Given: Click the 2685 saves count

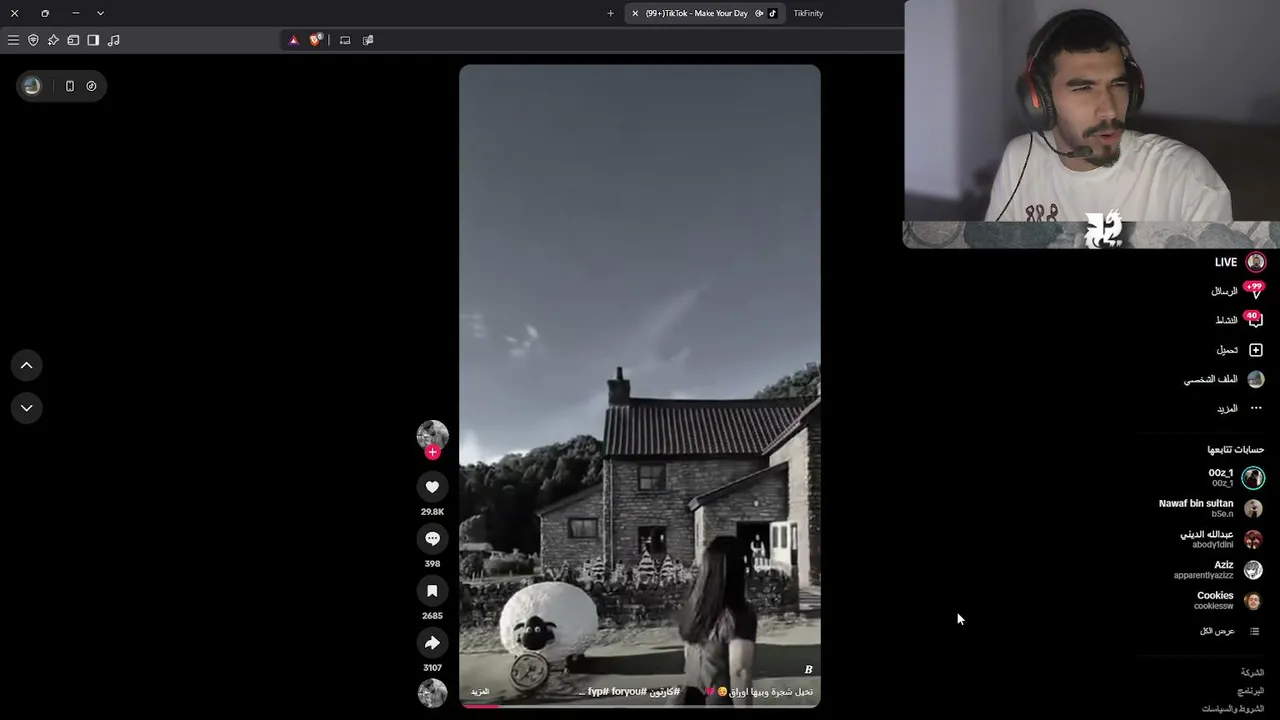Looking at the screenshot, I should pos(432,616).
